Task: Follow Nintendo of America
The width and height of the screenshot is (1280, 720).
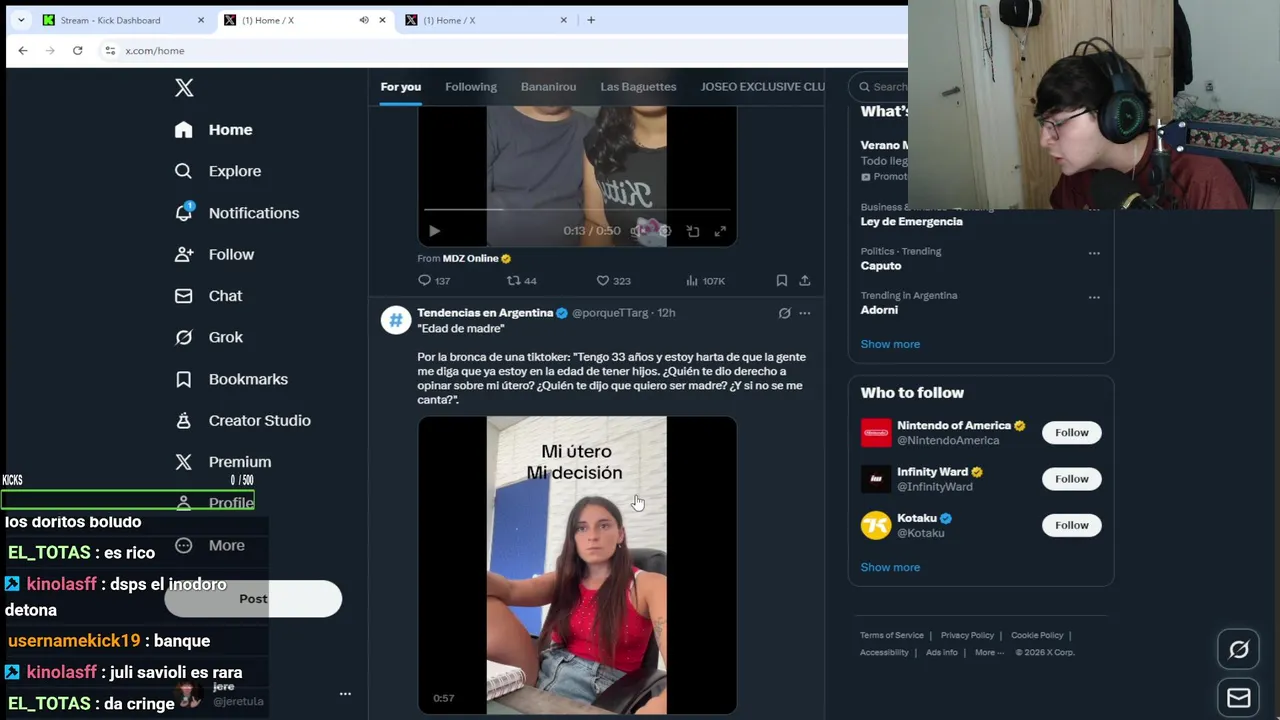Action: click(x=1071, y=433)
